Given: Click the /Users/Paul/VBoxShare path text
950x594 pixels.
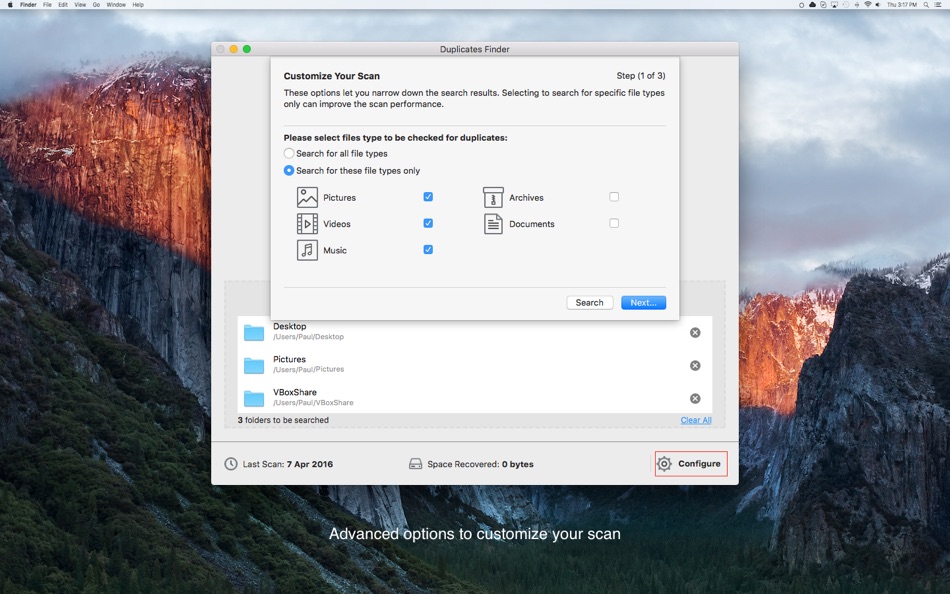Looking at the screenshot, I should [313, 402].
